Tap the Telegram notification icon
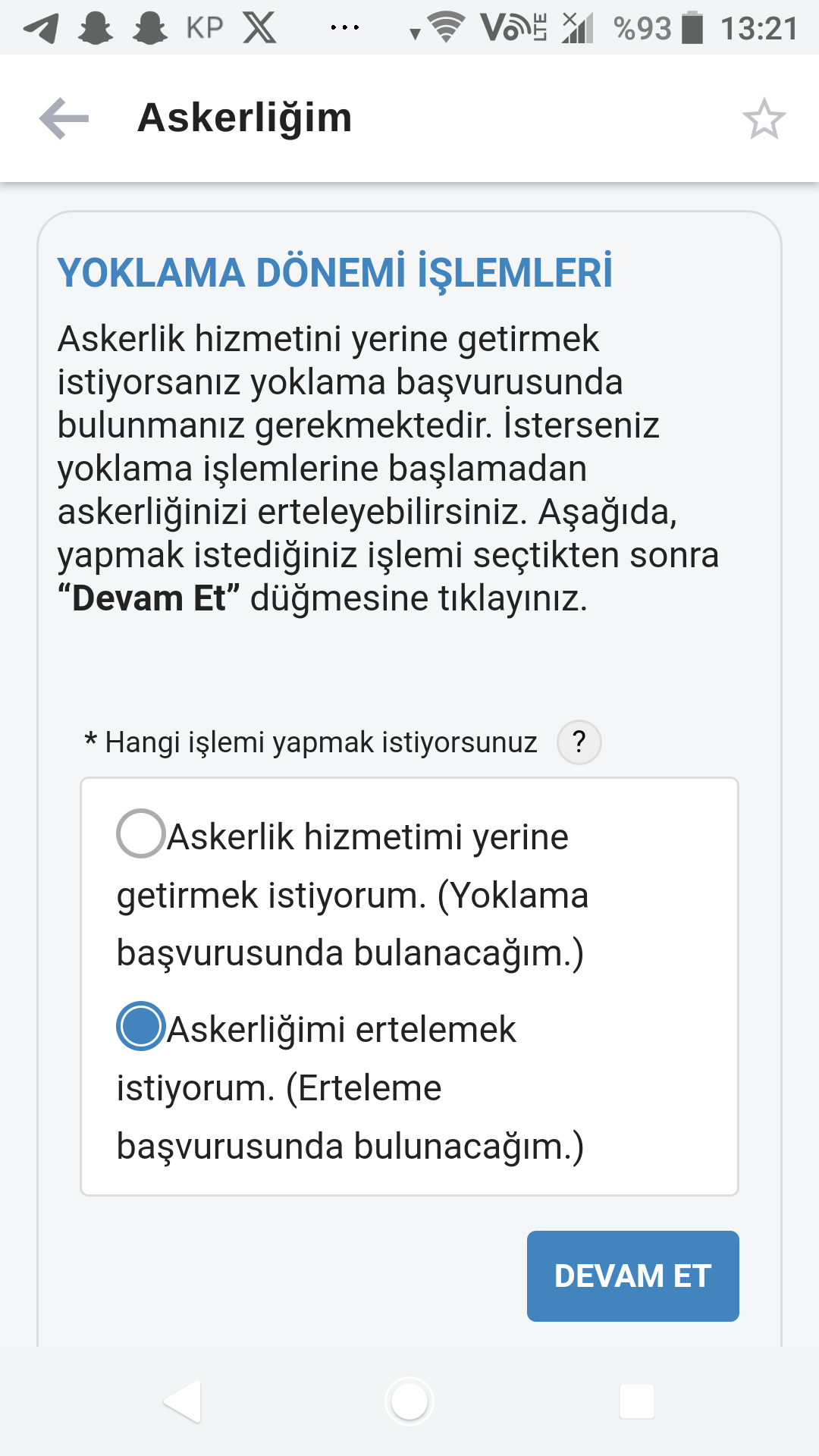This screenshot has height=1456, width=819. [41, 29]
